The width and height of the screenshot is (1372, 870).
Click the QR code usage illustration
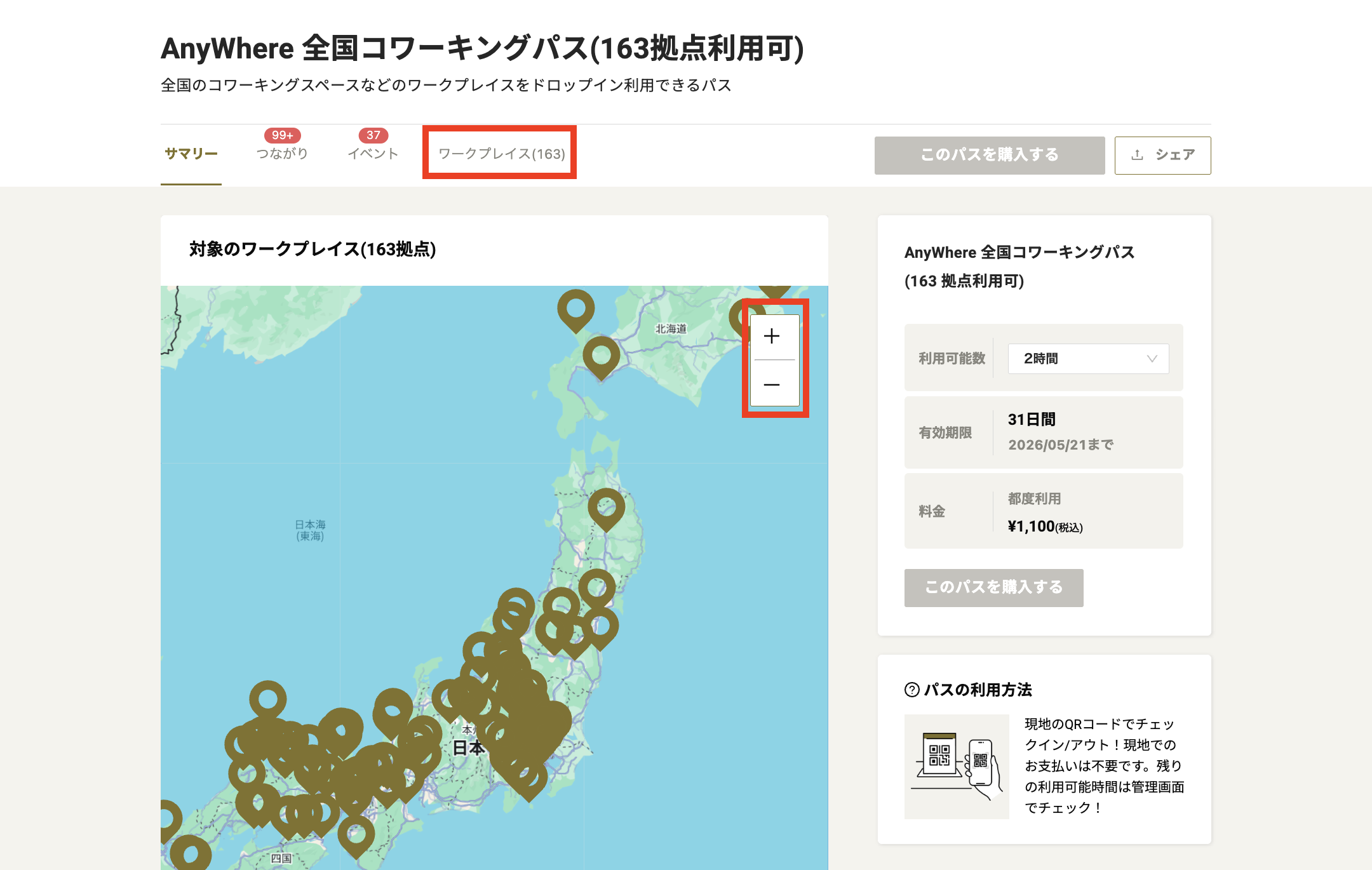tap(955, 760)
